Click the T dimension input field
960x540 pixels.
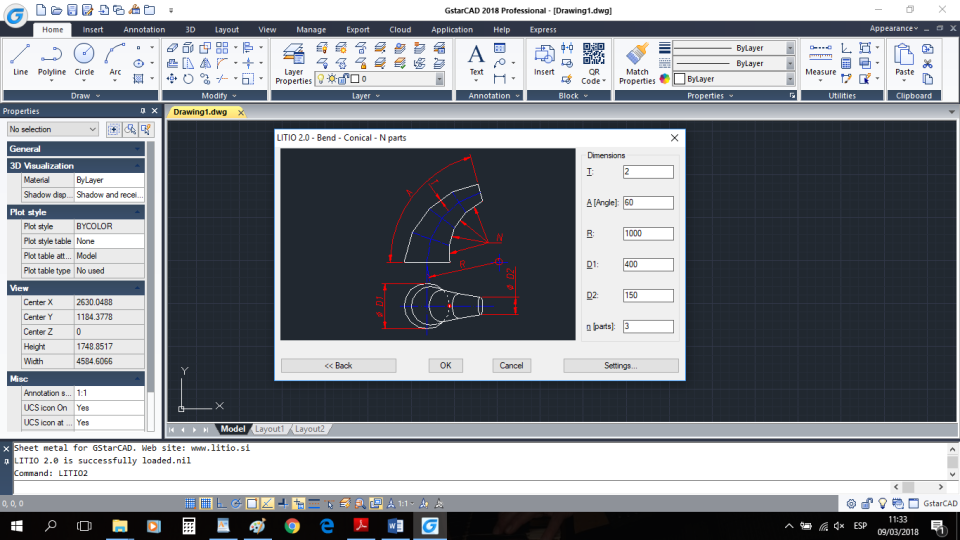(x=648, y=172)
